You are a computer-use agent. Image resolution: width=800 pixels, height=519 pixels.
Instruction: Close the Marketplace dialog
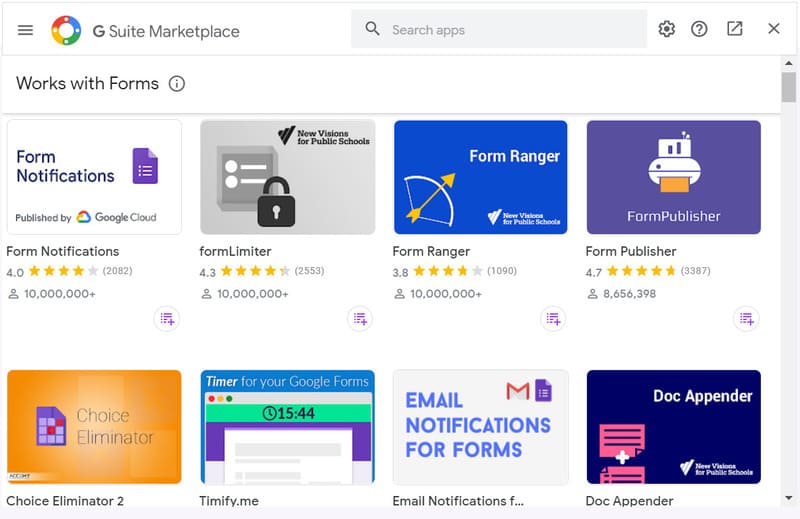773,29
